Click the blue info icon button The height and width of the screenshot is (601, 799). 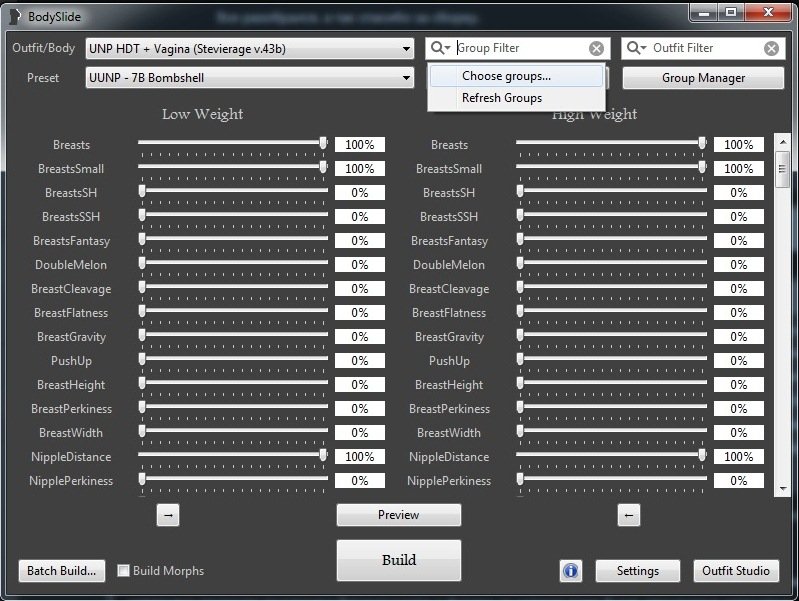570,570
